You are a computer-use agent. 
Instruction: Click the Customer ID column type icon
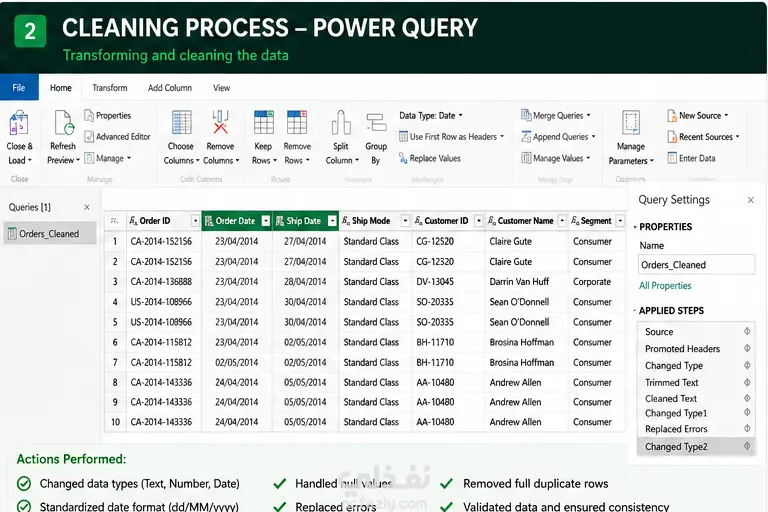coord(419,221)
